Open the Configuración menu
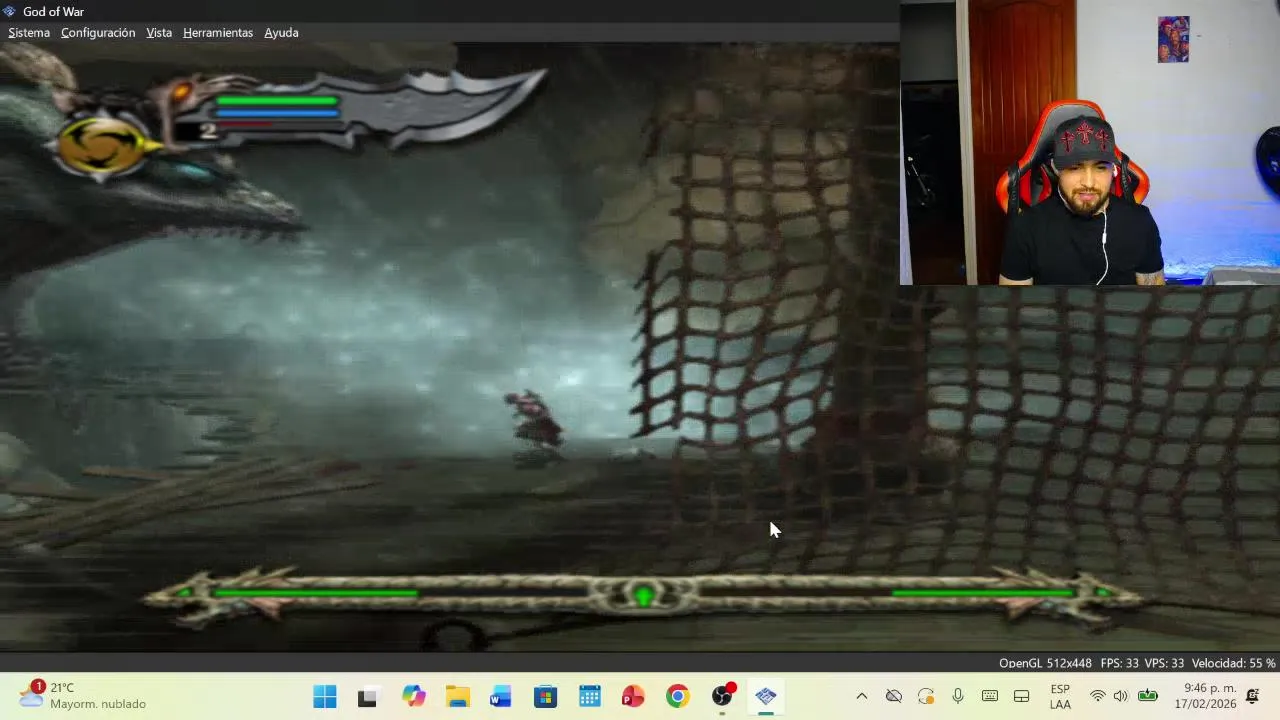Screen dimensions: 1280x720 tap(98, 33)
